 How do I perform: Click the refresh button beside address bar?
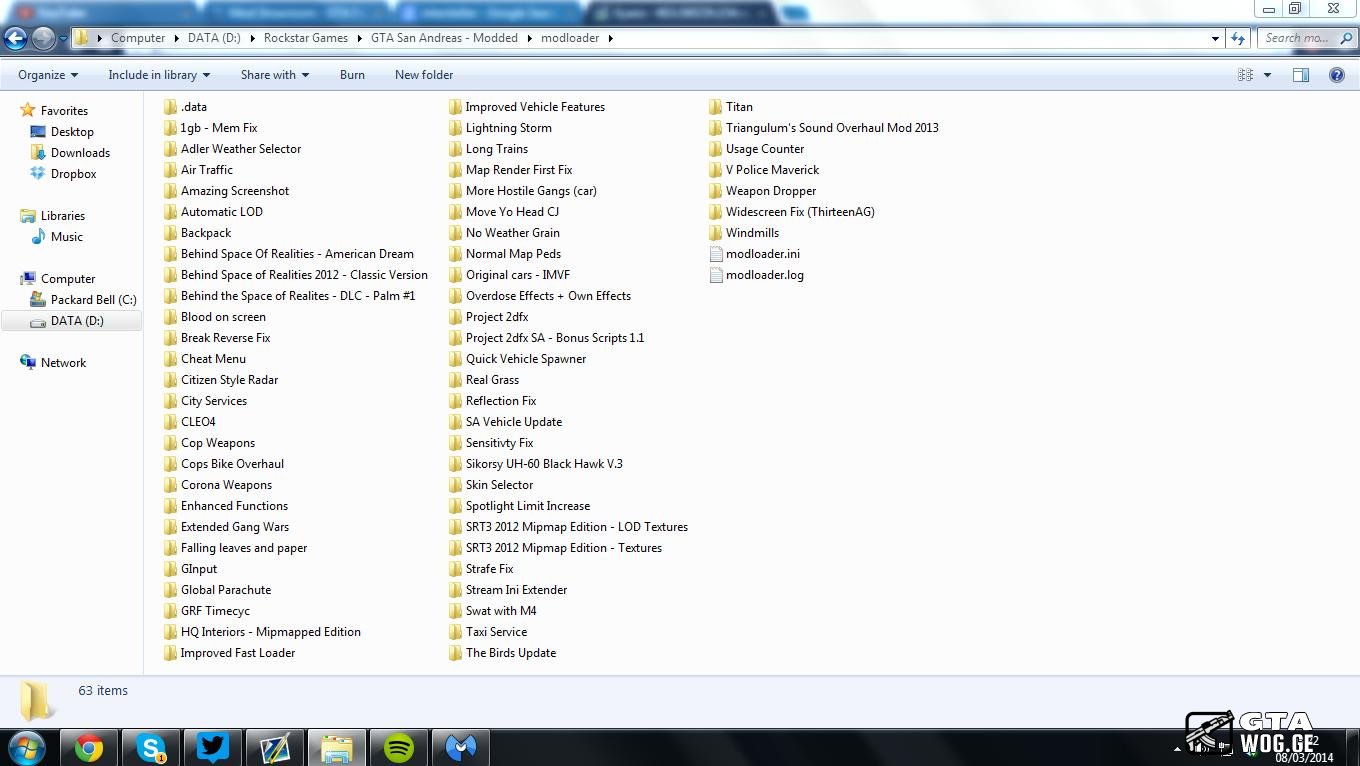[x=1238, y=38]
